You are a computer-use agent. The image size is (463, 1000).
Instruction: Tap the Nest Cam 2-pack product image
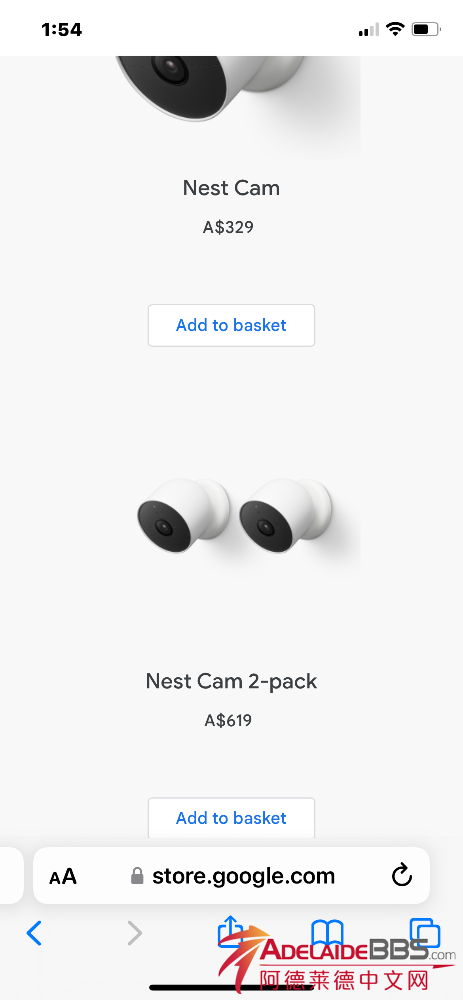coord(235,517)
